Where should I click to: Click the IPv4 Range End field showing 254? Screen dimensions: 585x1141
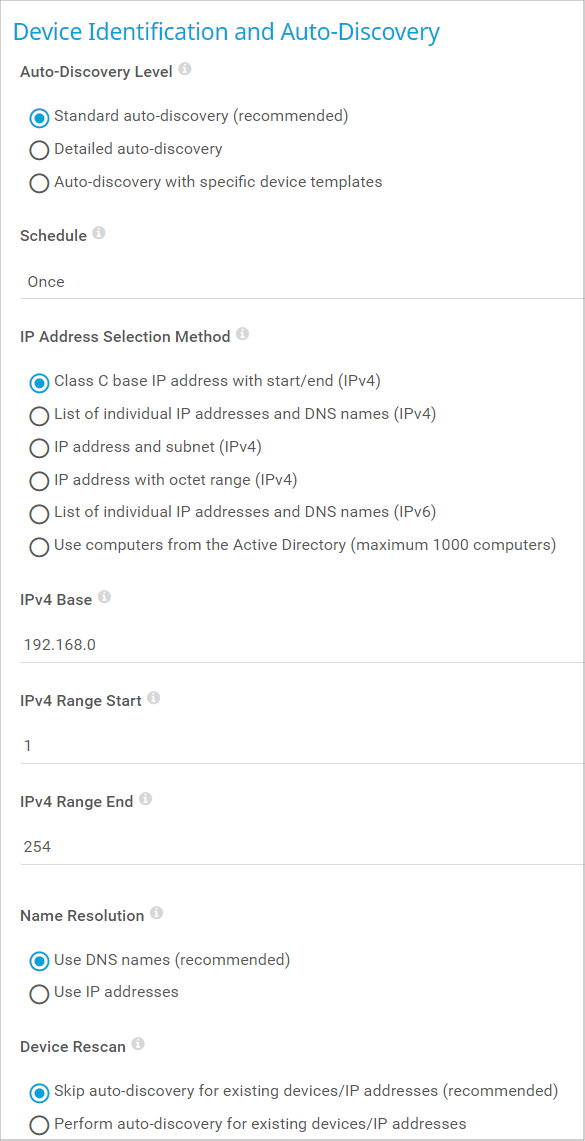(x=302, y=848)
